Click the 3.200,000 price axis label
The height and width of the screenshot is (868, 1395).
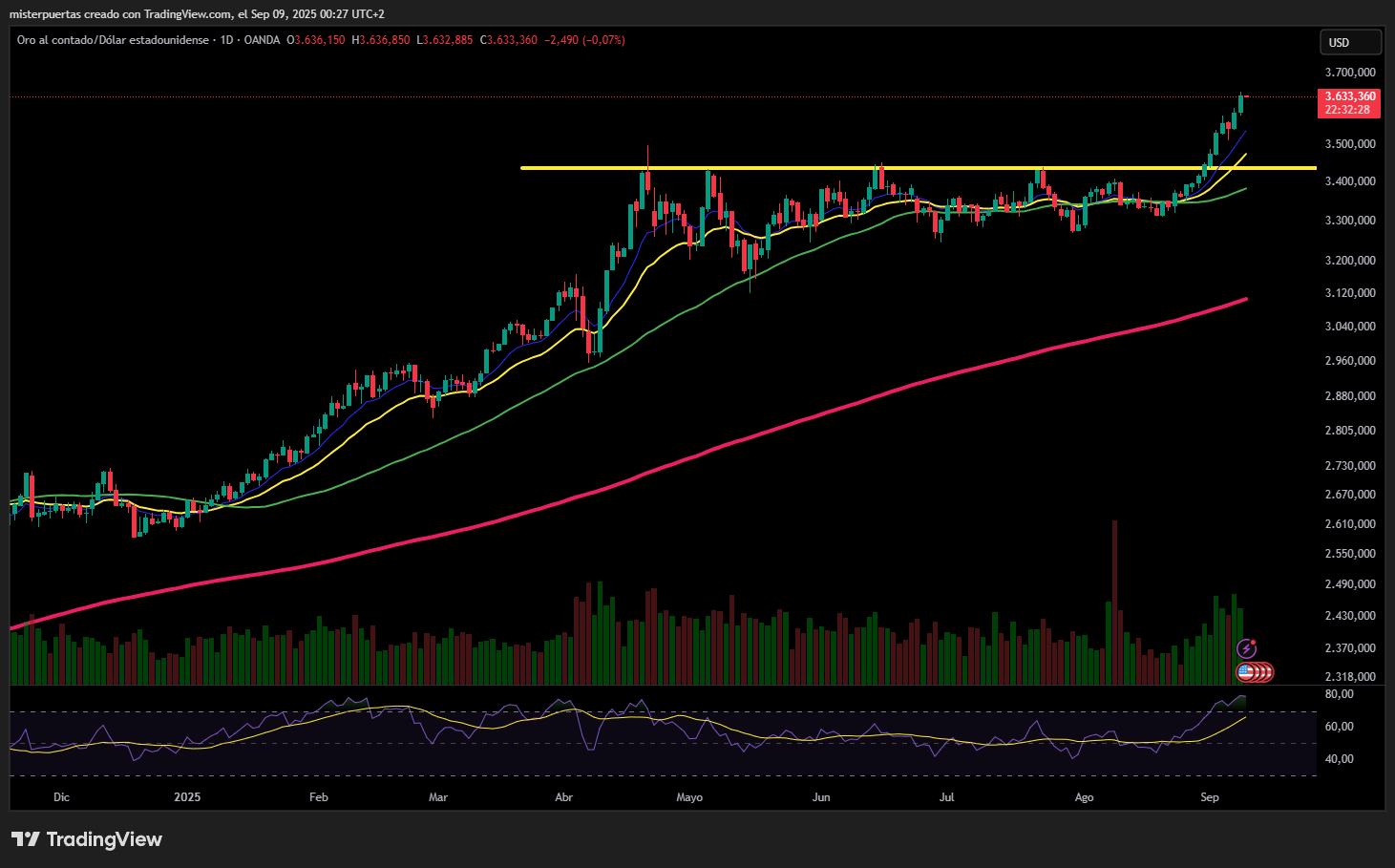1350,261
